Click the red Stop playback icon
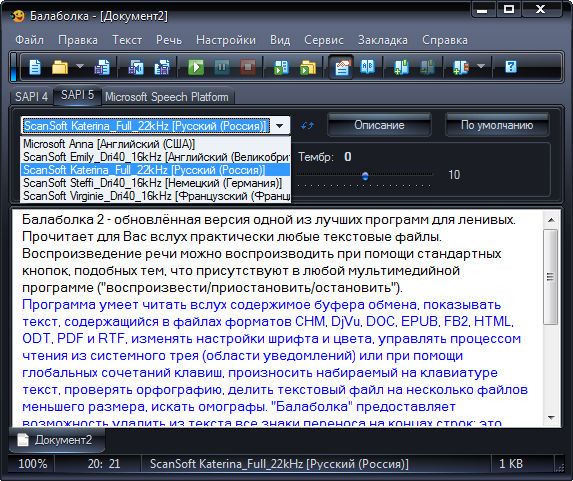The width and height of the screenshot is (573, 481). pyautogui.click(x=248, y=67)
